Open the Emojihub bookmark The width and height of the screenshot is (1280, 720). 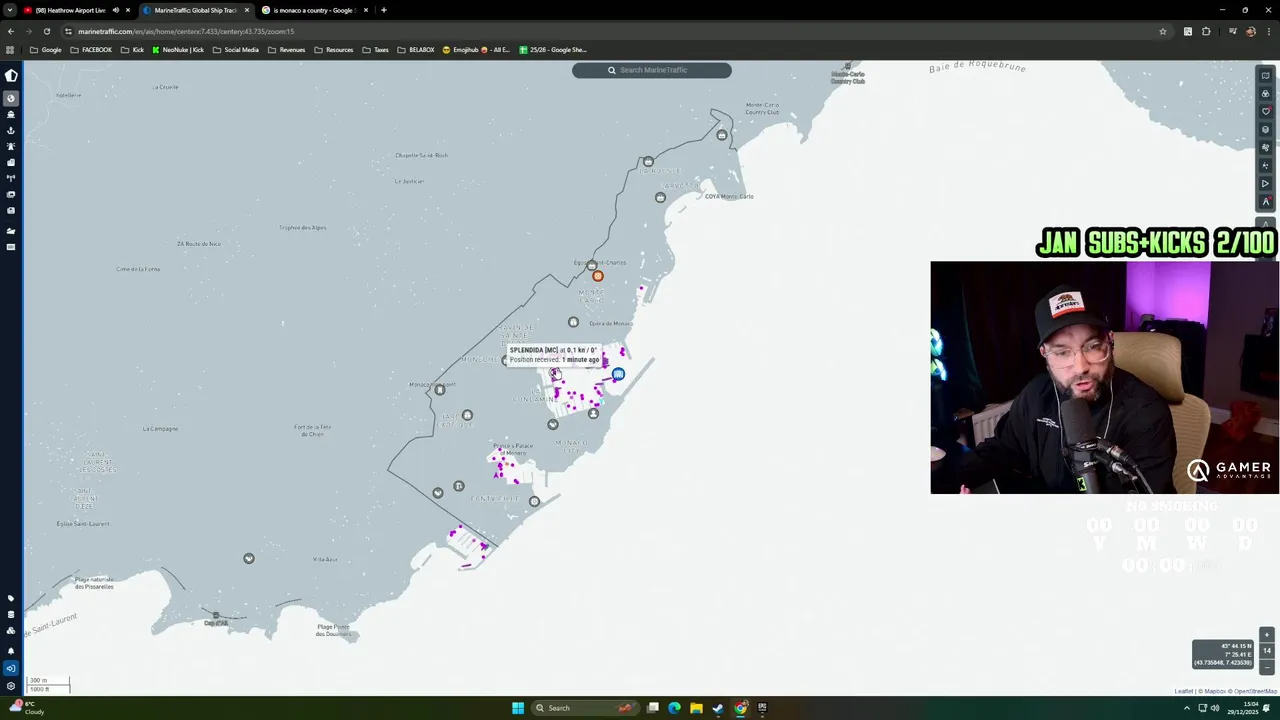click(476, 49)
